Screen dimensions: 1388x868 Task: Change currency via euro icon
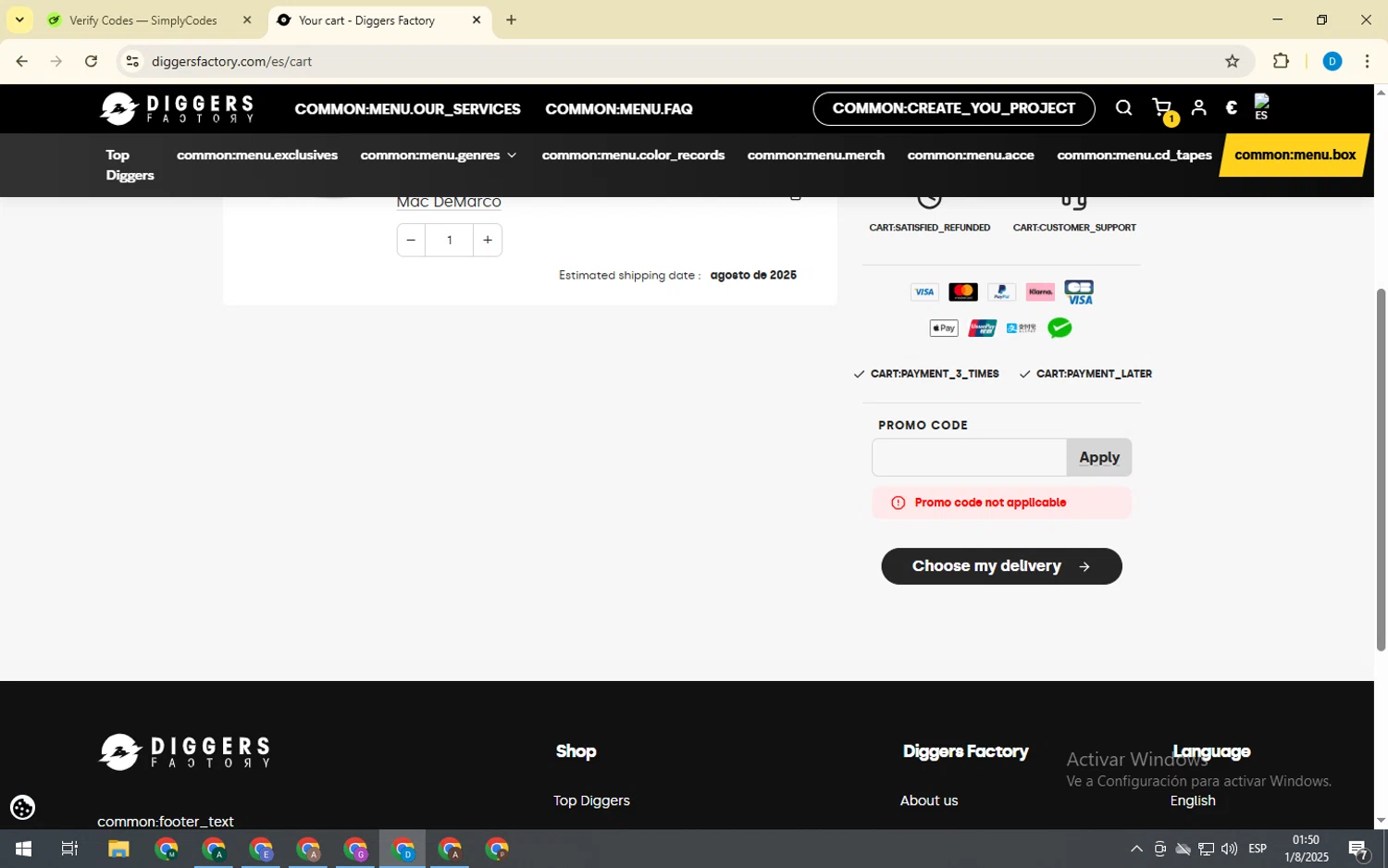tap(1232, 108)
